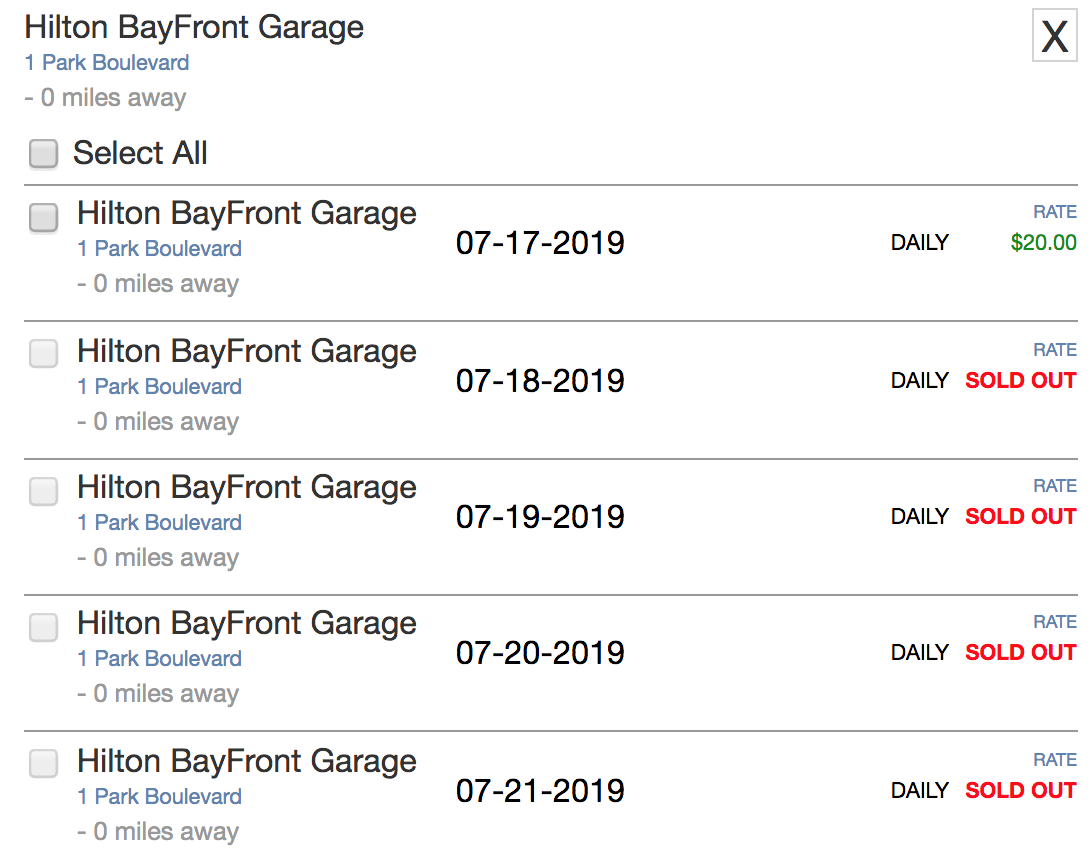Screen dimensions: 1092x868
Task: Close the Hilton BayFront Garage dialog
Action: (x=1054, y=36)
